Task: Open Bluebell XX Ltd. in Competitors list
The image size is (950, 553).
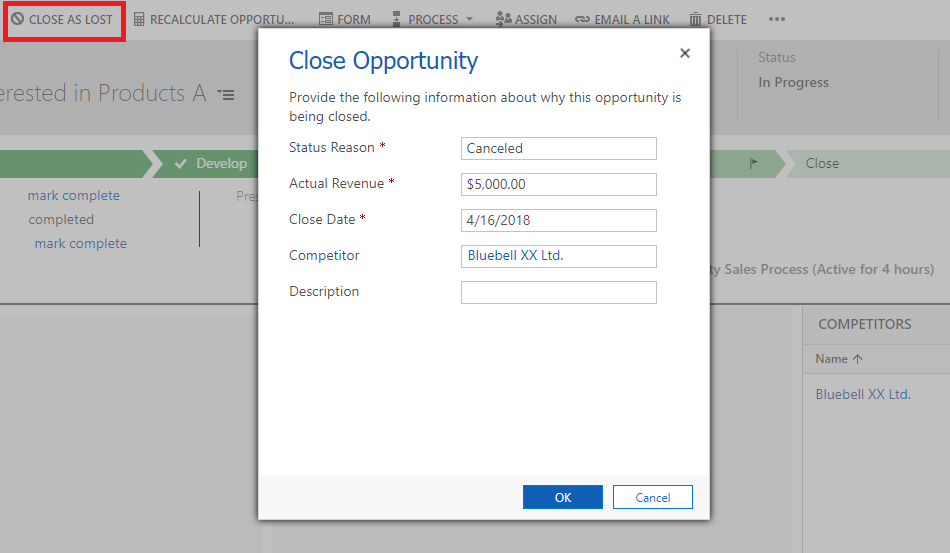Action: [x=863, y=394]
